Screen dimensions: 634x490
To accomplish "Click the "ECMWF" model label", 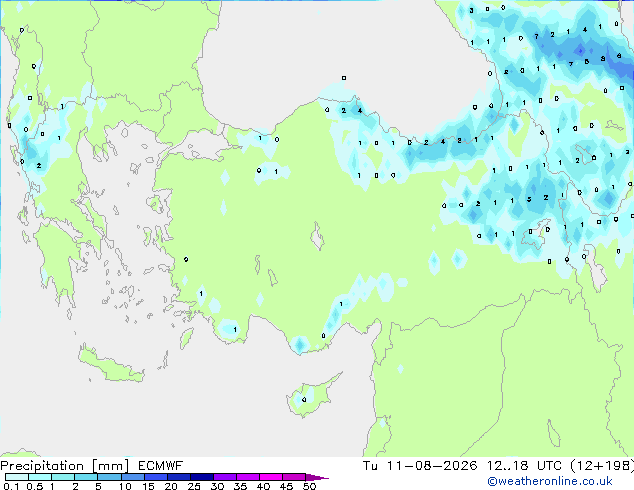I will (161, 466).
